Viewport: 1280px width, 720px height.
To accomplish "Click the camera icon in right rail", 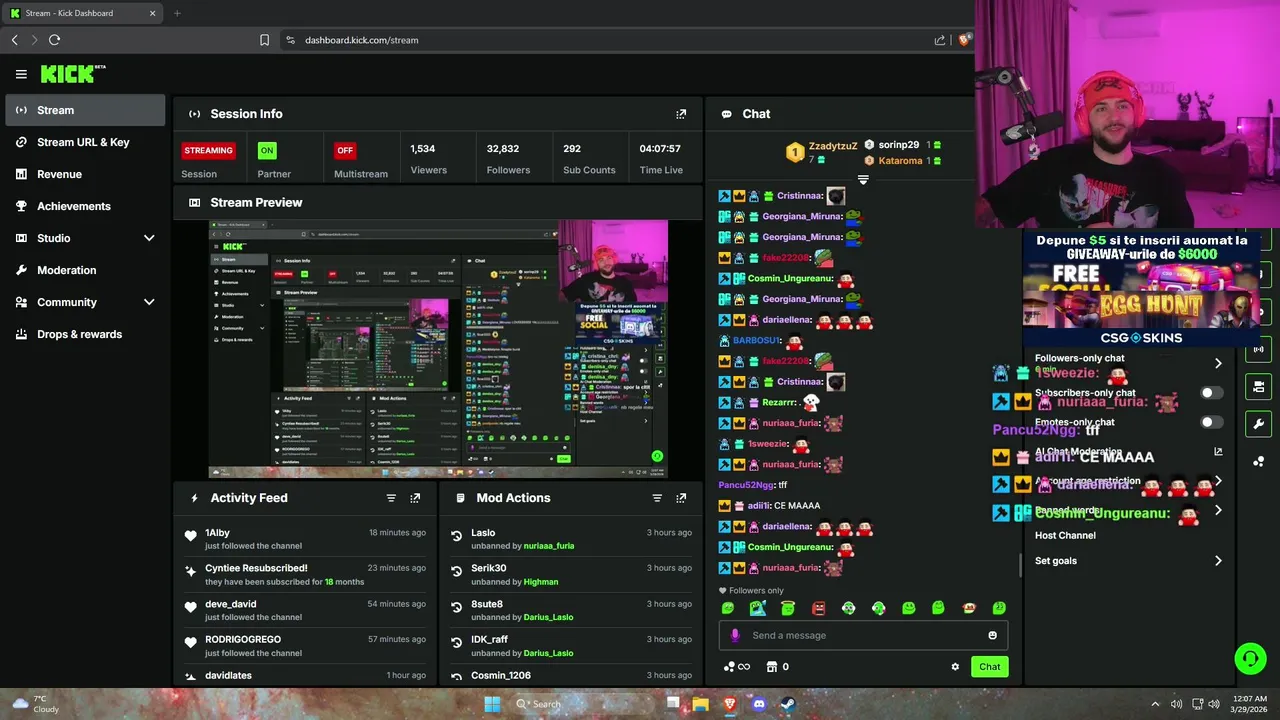I will (1258, 386).
